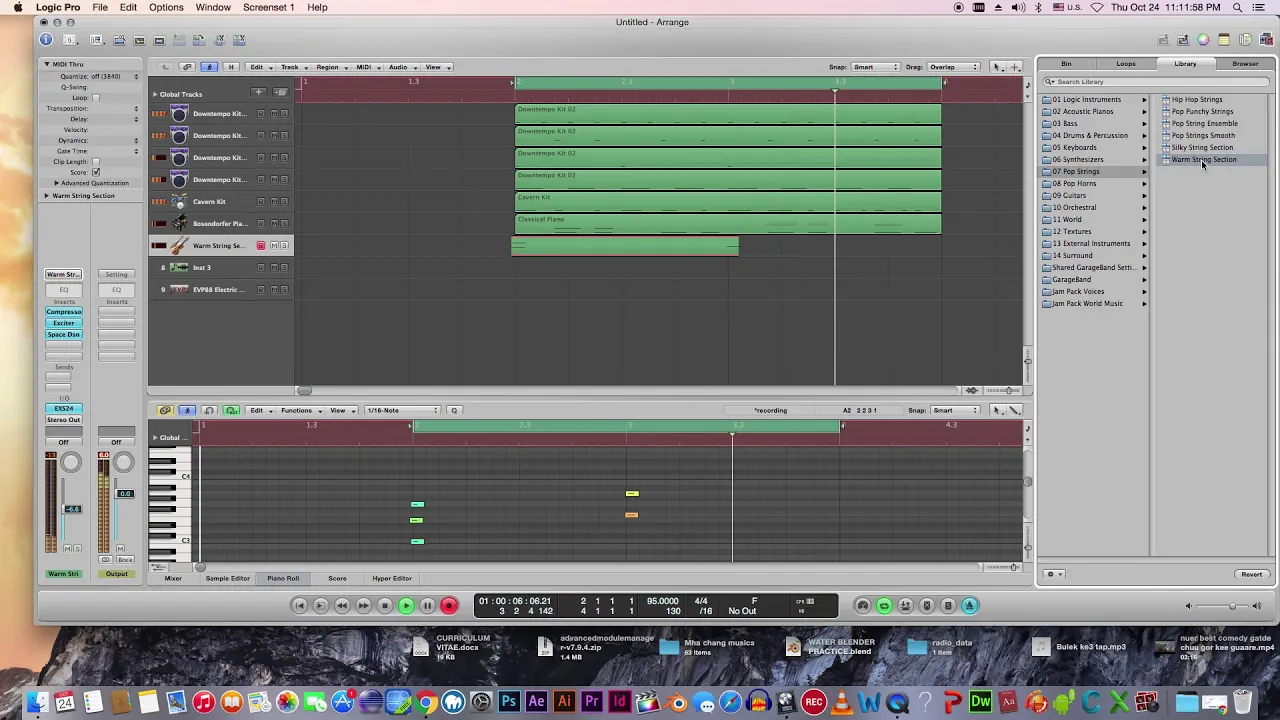Select Silky String Section in Library
Screen dimensions: 1280x720
(1202, 147)
